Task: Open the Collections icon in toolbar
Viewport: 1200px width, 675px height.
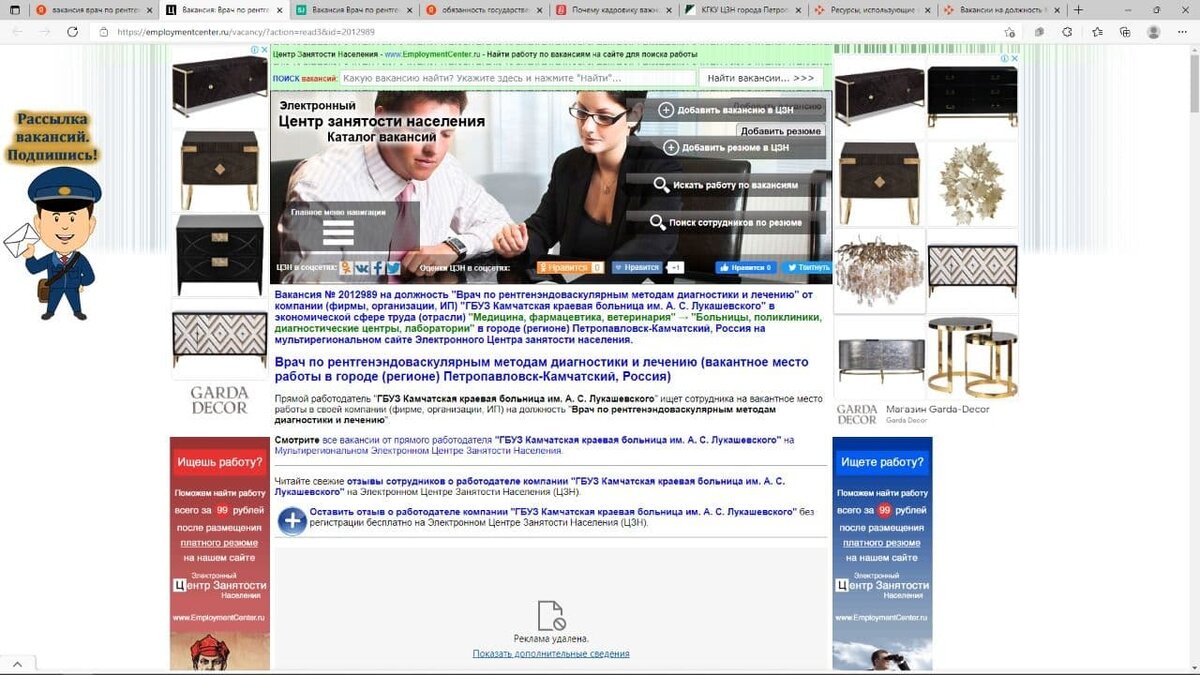Action: coord(1125,32)
